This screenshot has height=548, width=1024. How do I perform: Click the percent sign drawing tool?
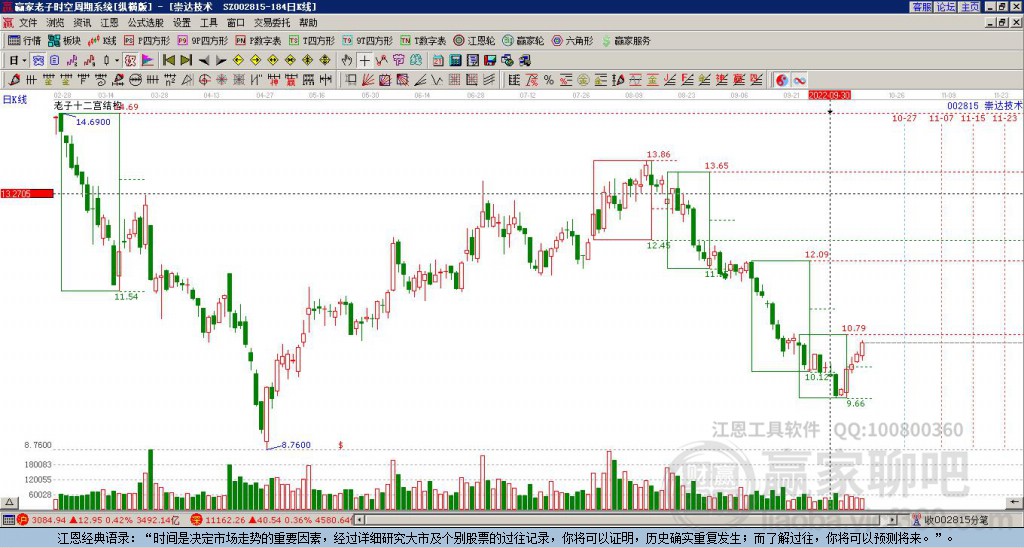(x=549, y=80)
